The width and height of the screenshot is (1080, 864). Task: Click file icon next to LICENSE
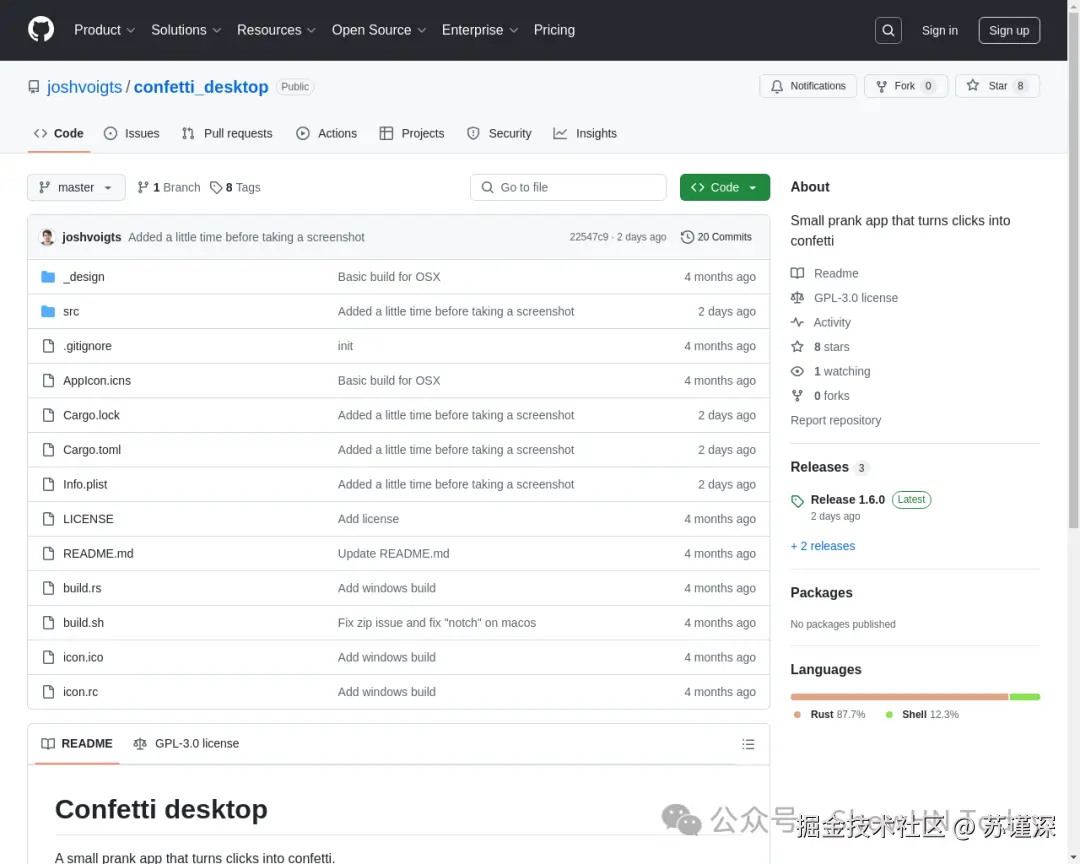(48, 519)
